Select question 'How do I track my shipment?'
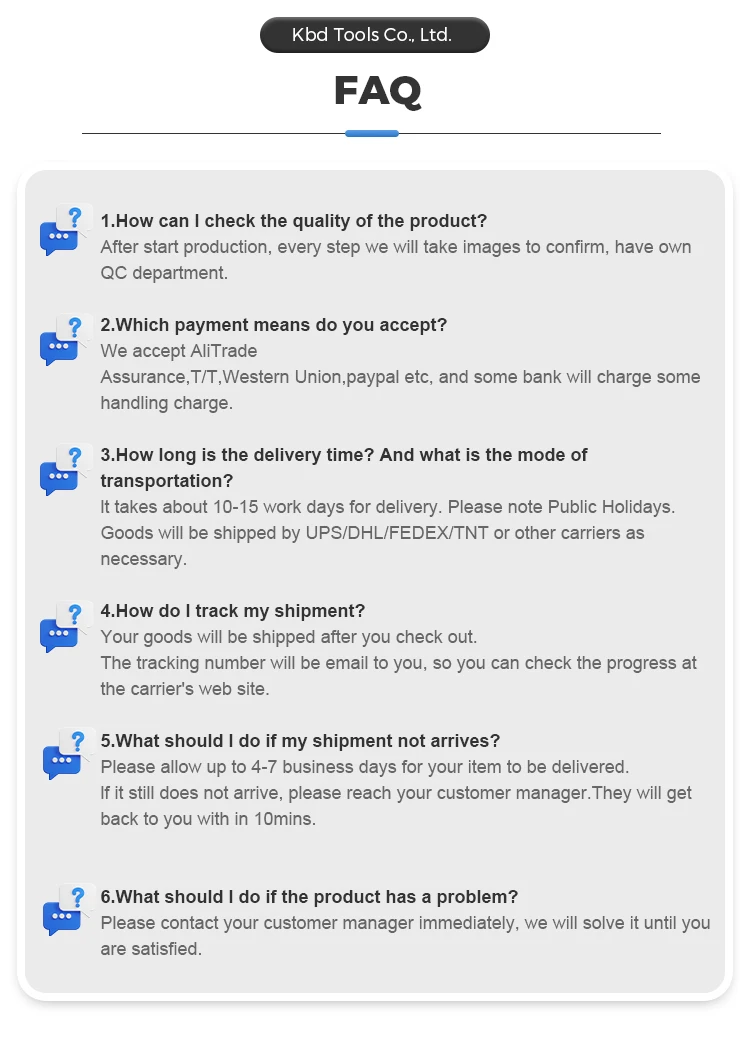 click(233, 611)
